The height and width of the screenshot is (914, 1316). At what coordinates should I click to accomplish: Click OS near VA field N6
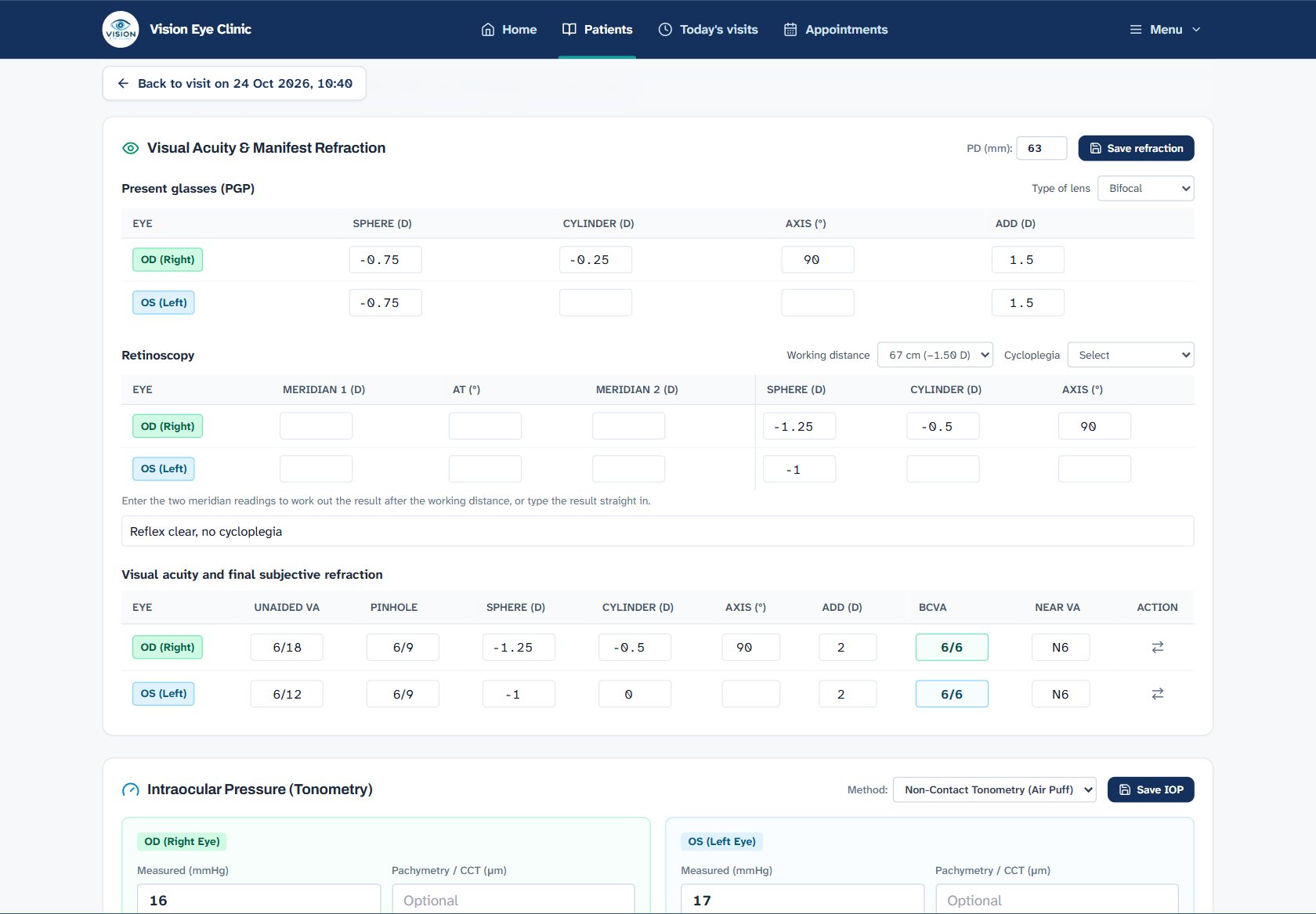click(x=1061, y=694)
